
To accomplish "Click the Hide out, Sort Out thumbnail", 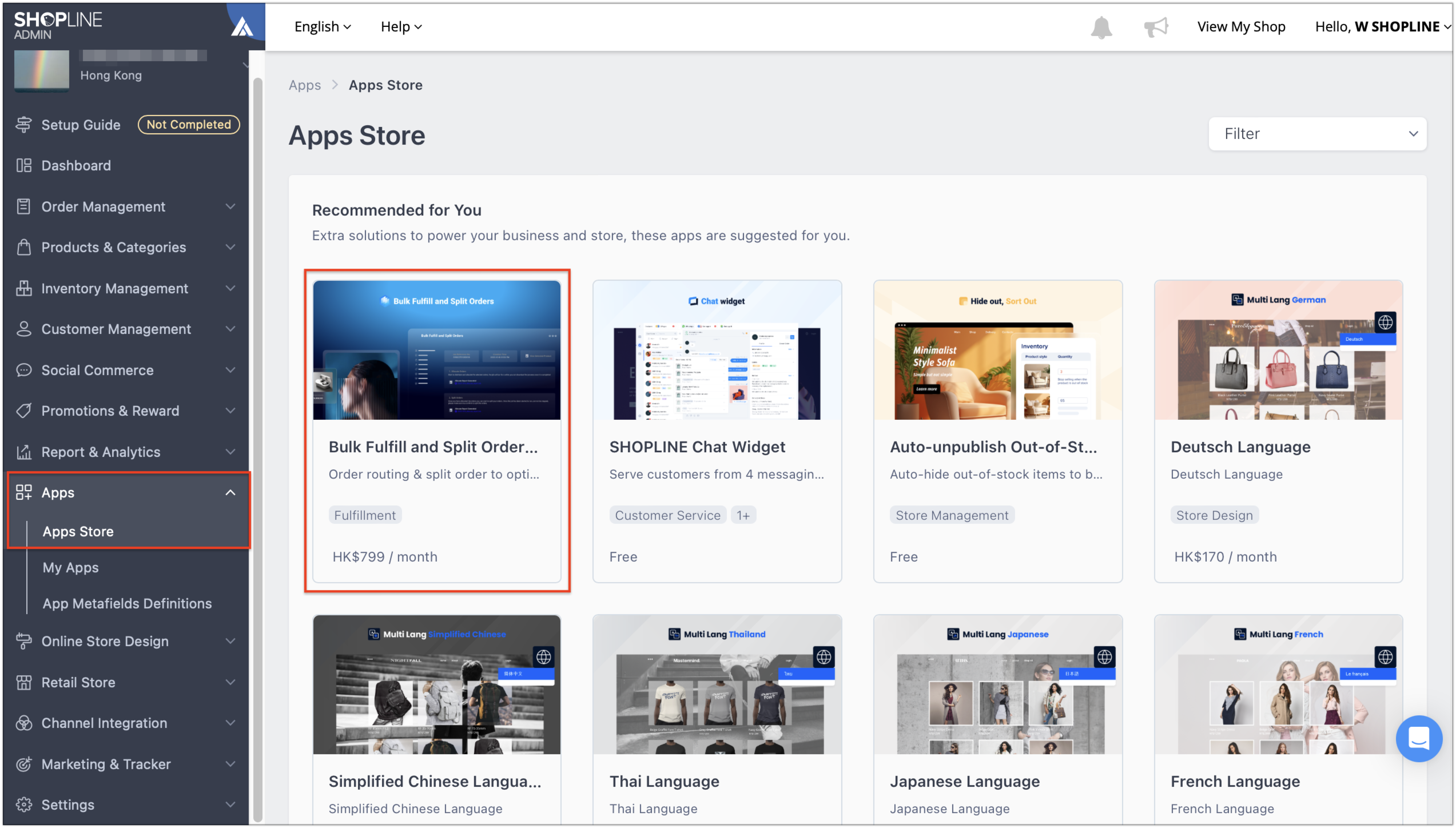I will pyautogui.click(x=998, y=350).
